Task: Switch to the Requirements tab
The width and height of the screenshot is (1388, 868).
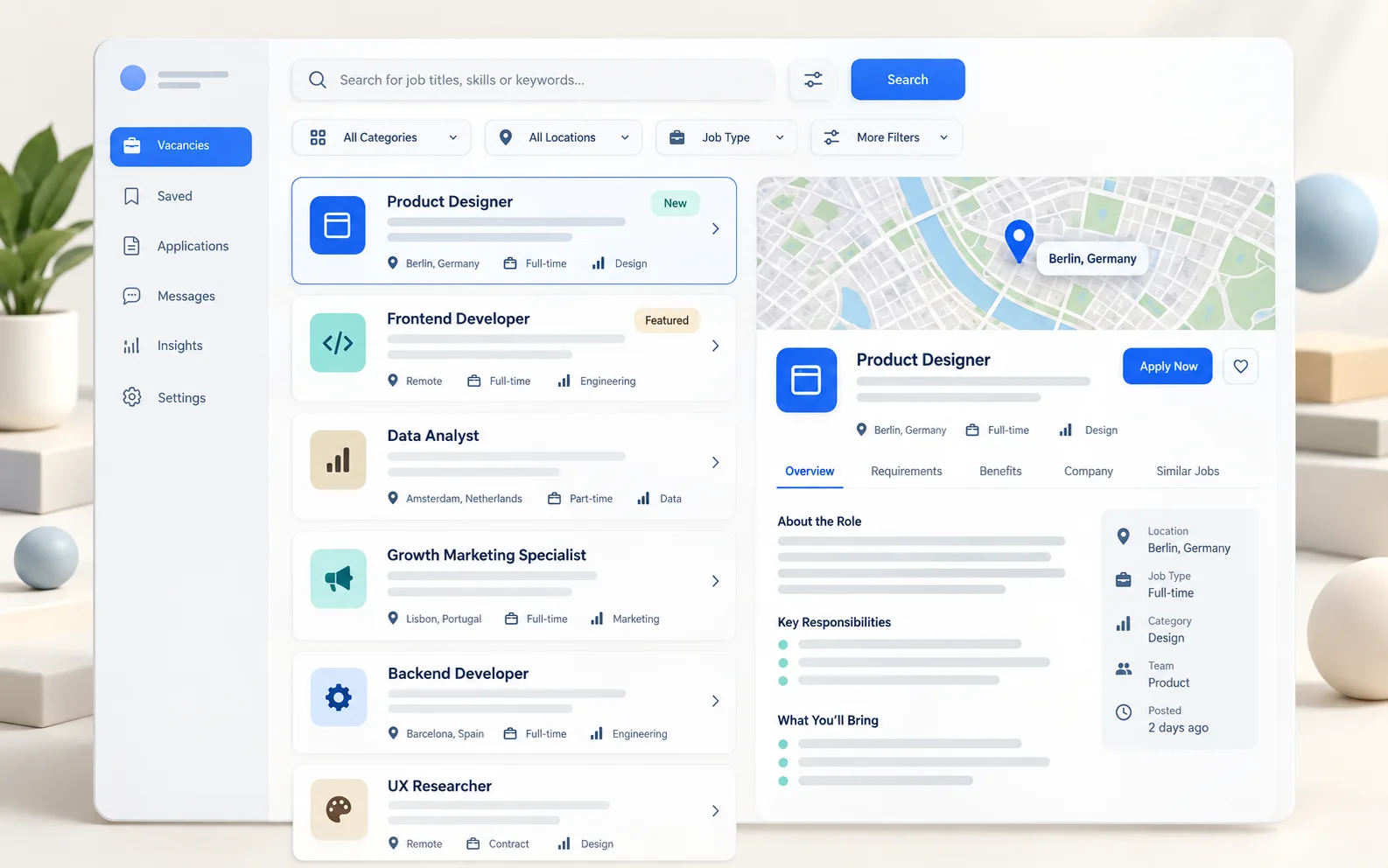Action: (x=907, y=471)
